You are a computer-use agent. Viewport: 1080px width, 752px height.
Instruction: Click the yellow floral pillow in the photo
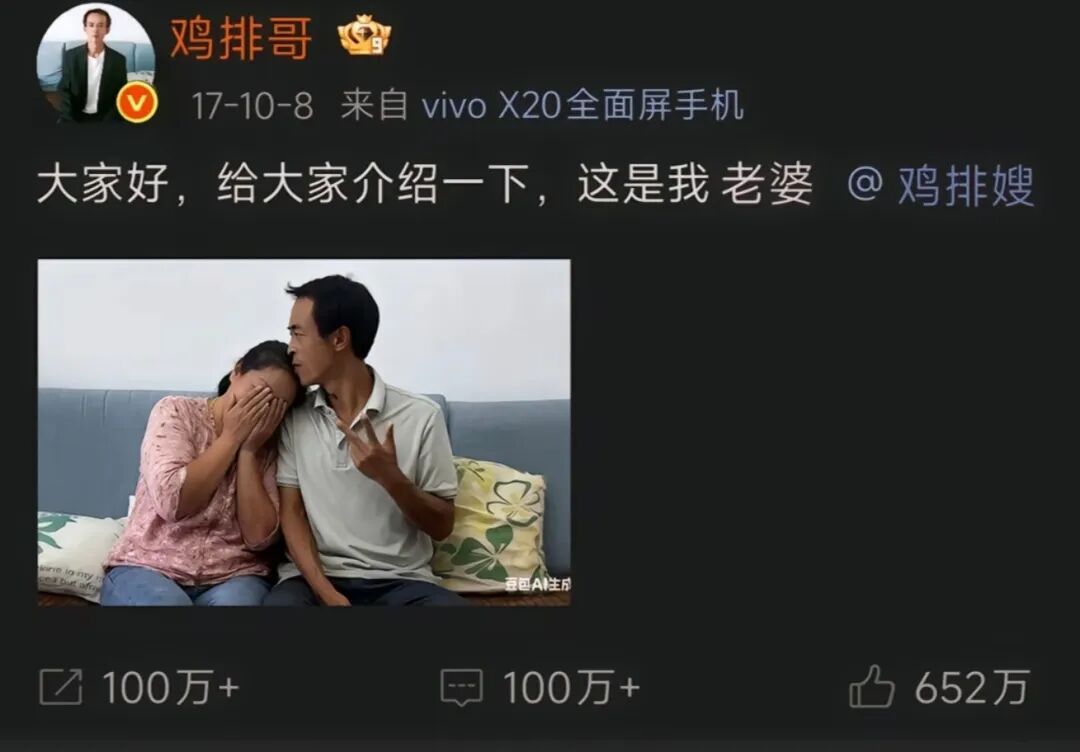pyautogui.click(x=492, y=527)
